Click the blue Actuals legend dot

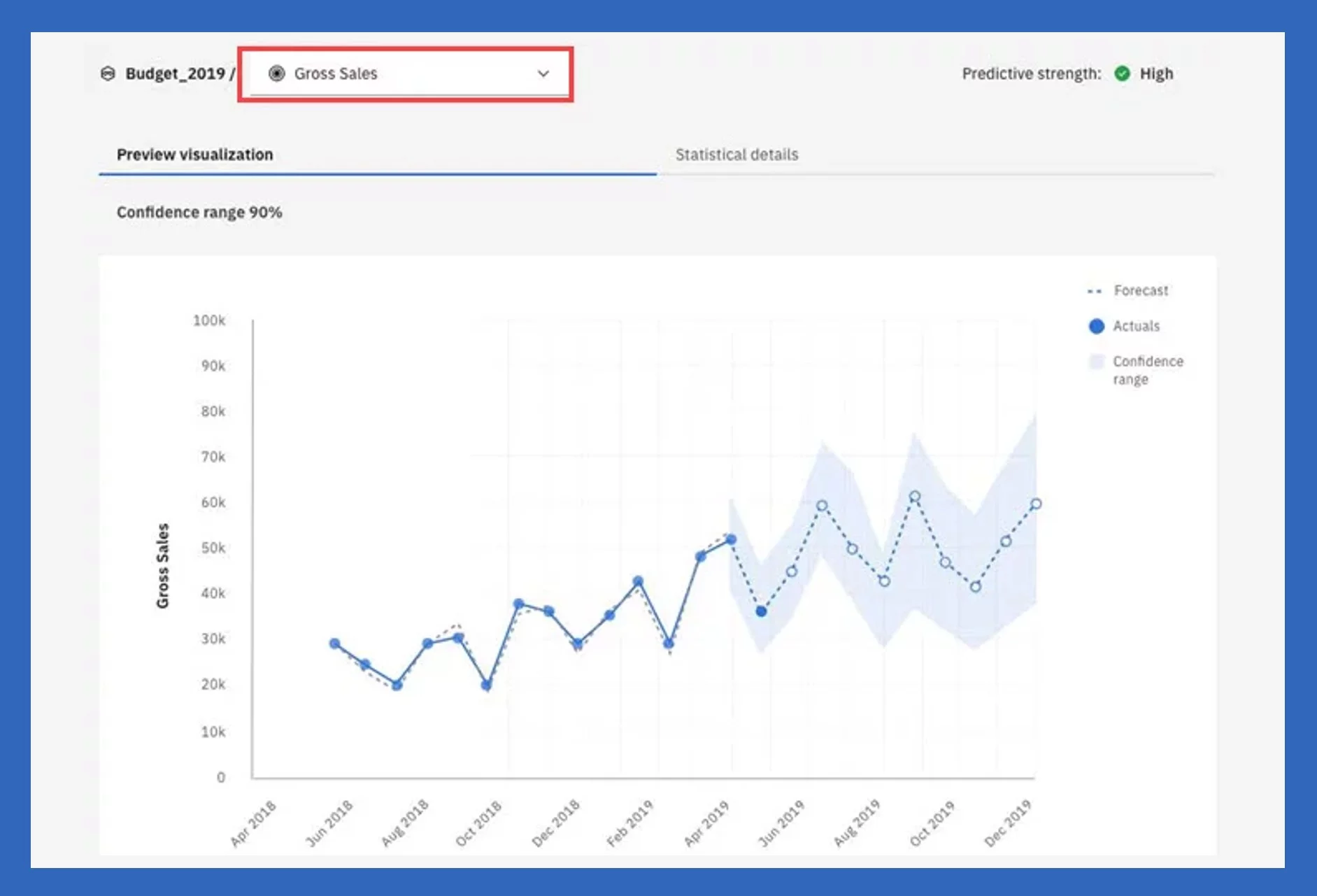pyautogui.click(x=1096, y=326)
